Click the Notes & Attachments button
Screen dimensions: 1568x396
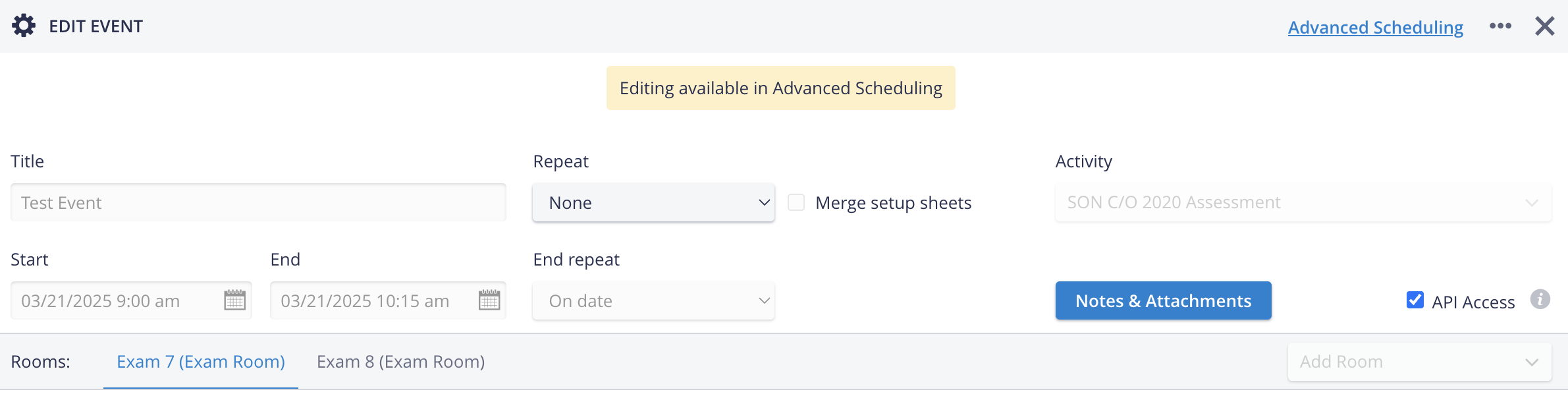coord(1163,300)
